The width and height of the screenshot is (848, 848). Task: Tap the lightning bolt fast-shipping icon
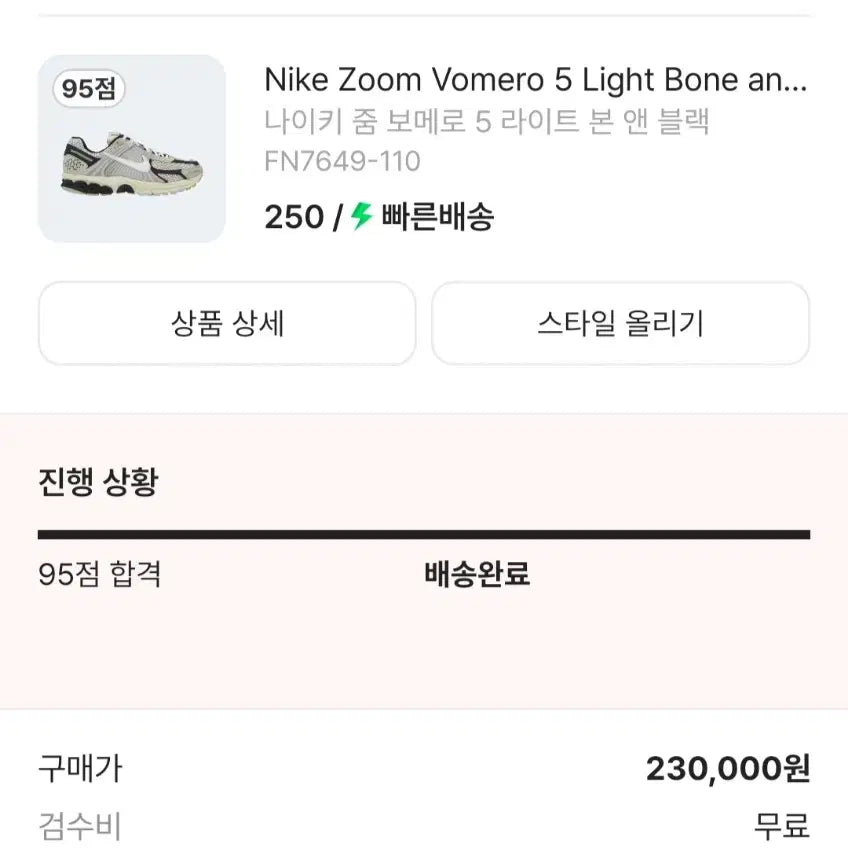click(x=356, y=216)
